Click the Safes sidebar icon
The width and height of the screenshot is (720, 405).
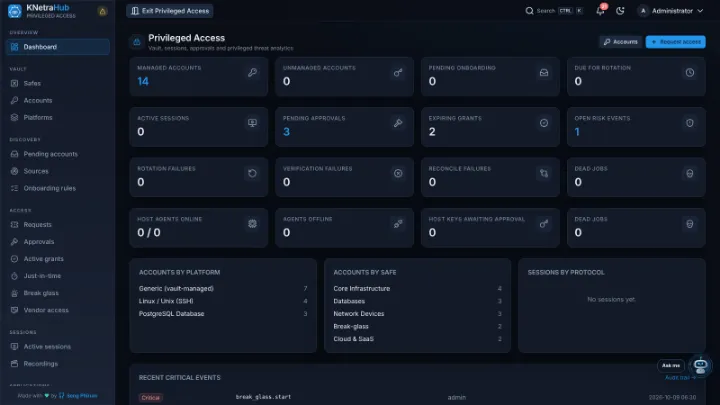tap(15, 83)
